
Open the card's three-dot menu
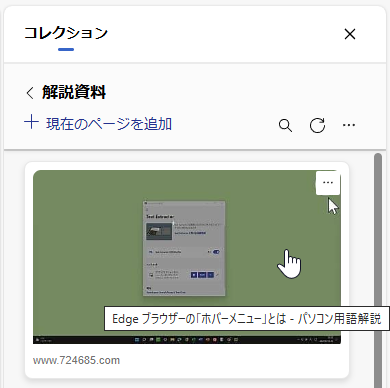[328, 183]
